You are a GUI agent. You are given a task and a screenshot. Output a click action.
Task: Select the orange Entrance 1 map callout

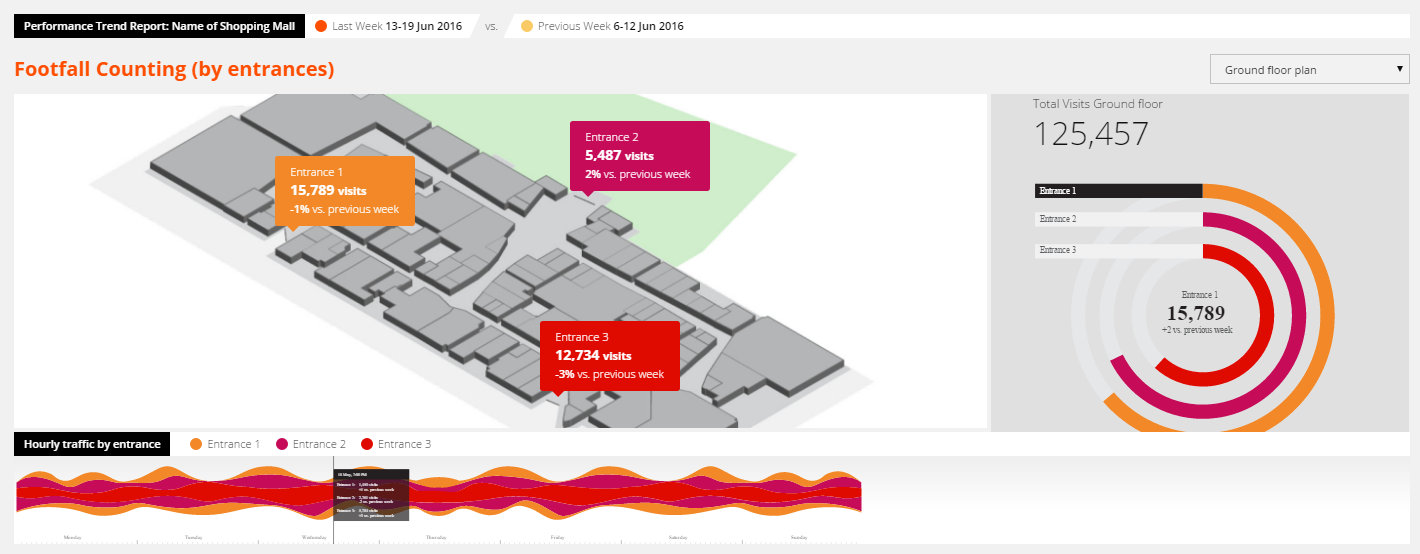click(344, 190)
